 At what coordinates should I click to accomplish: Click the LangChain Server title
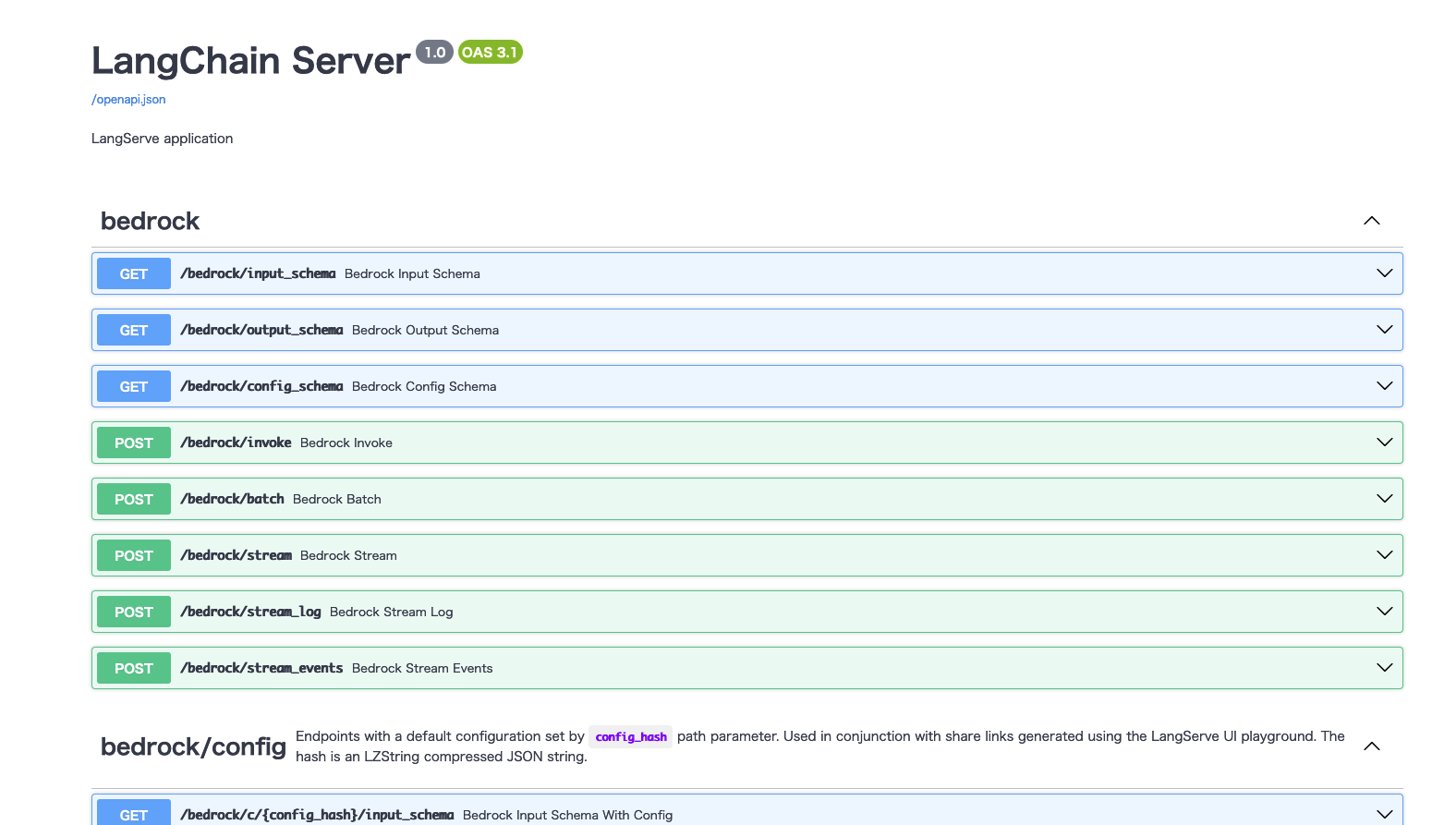[x=250, y=61]
